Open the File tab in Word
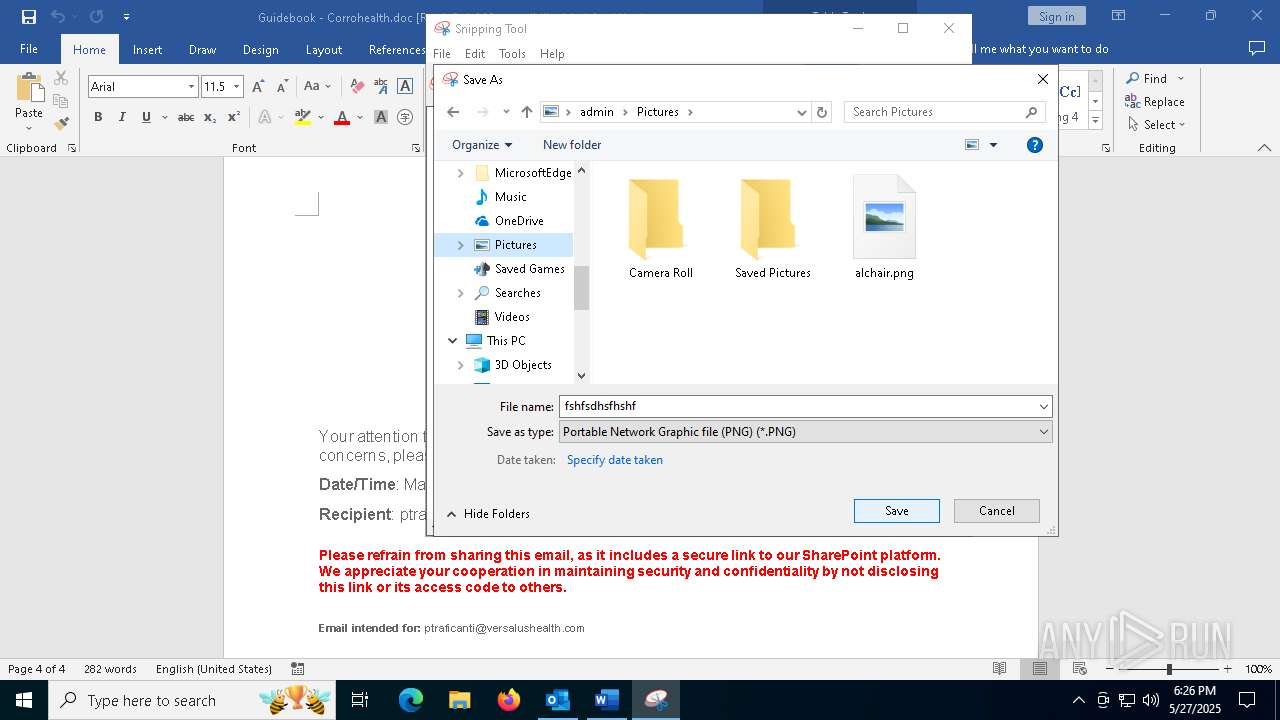The height and width of the screenshot is (720, 1280). [29, 49]
